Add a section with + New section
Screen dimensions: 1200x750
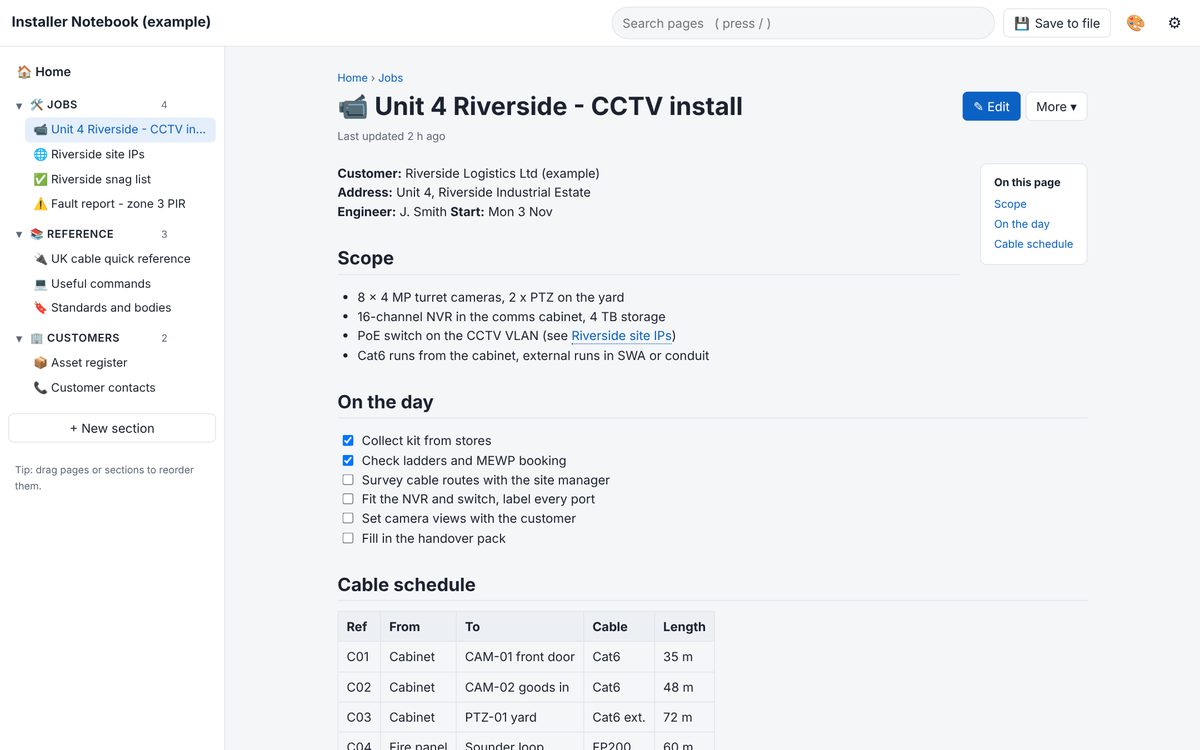pos(112,428)
